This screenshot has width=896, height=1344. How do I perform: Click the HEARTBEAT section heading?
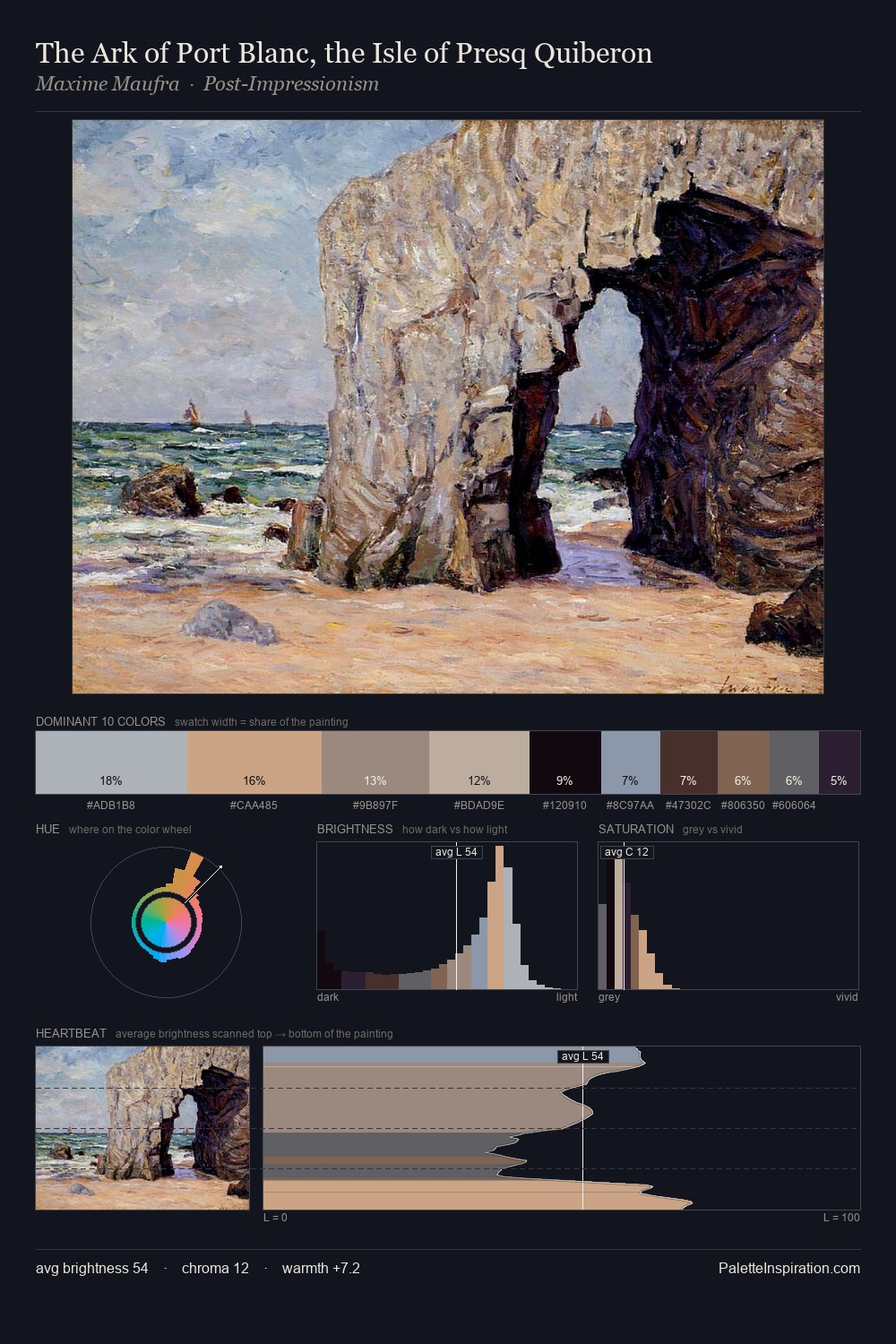point(71,1033)
